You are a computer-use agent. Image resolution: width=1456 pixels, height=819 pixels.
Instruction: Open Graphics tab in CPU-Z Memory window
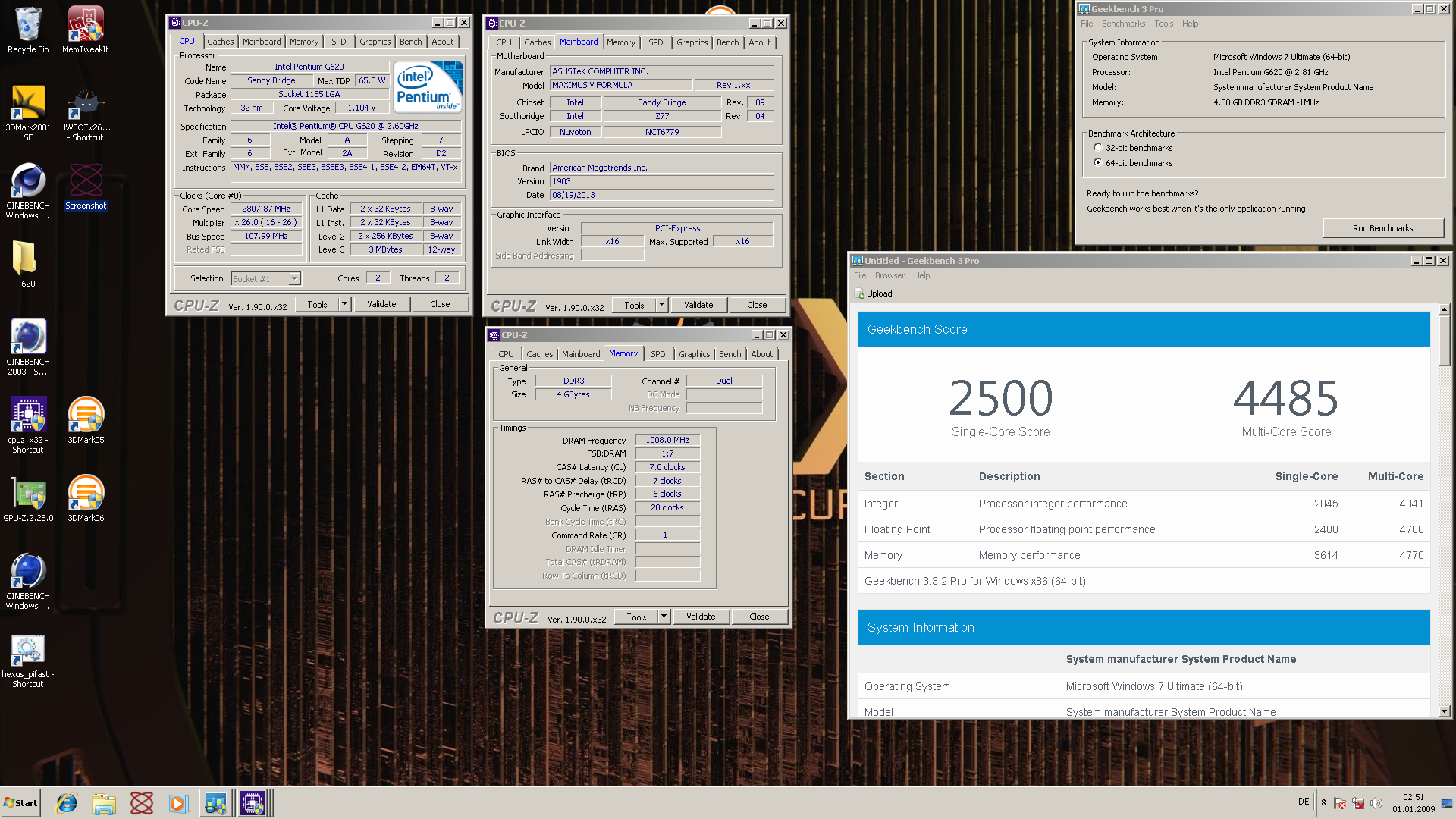coord(695,355)
